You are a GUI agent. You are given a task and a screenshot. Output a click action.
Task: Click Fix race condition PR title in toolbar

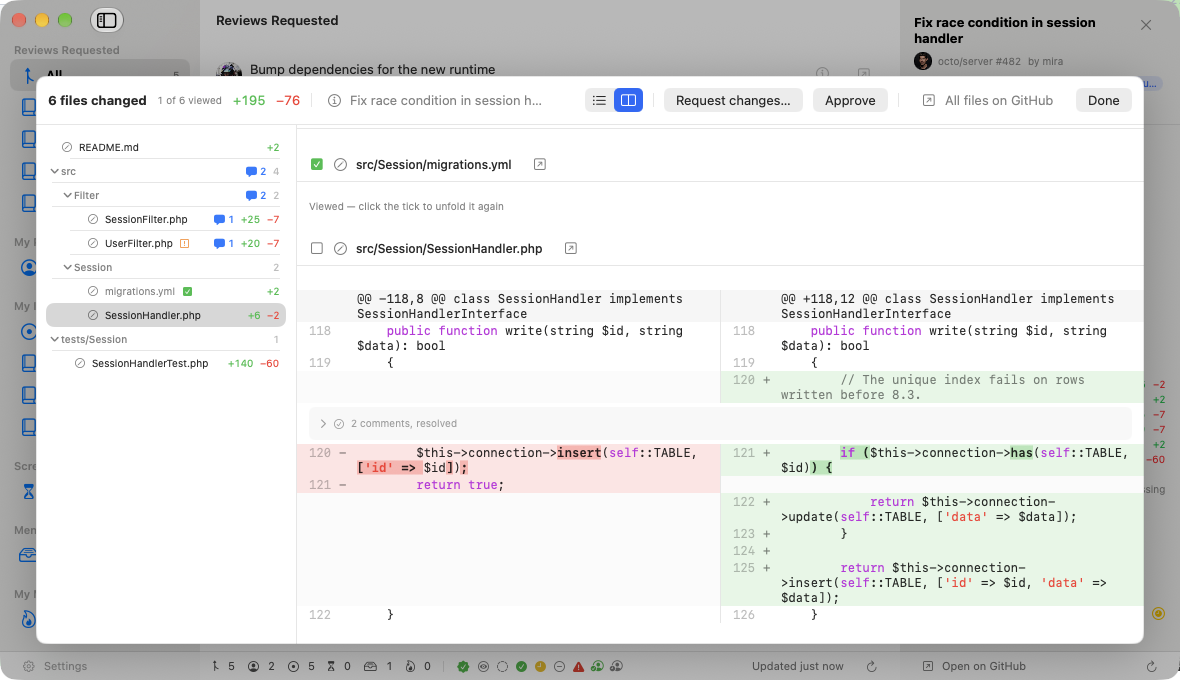coord(446,100)
